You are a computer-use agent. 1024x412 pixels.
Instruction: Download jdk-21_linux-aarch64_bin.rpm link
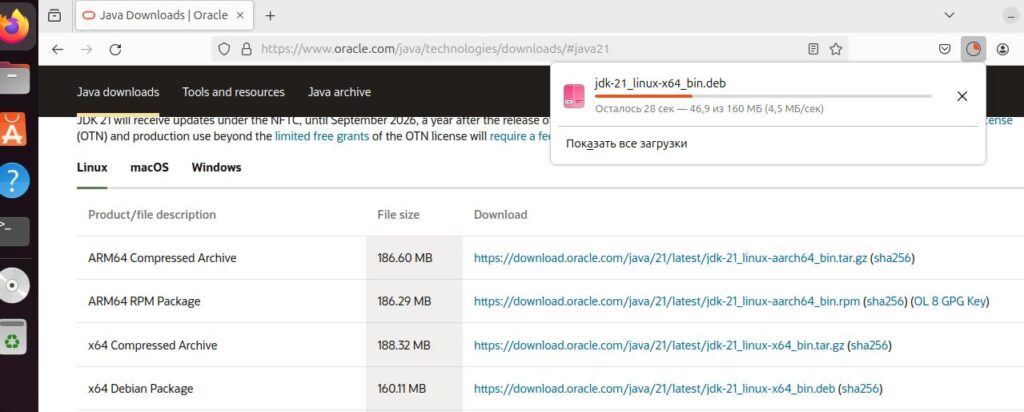667,302
